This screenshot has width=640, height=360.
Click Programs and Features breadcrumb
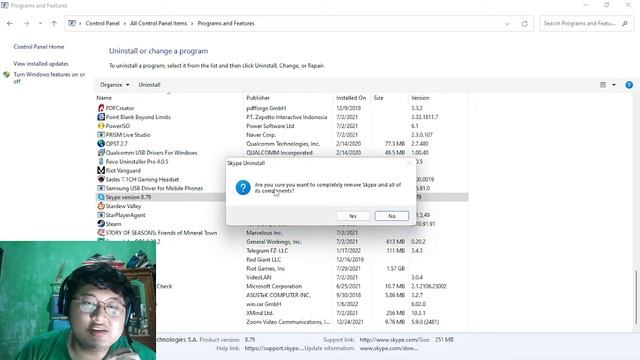coord(226,23)
